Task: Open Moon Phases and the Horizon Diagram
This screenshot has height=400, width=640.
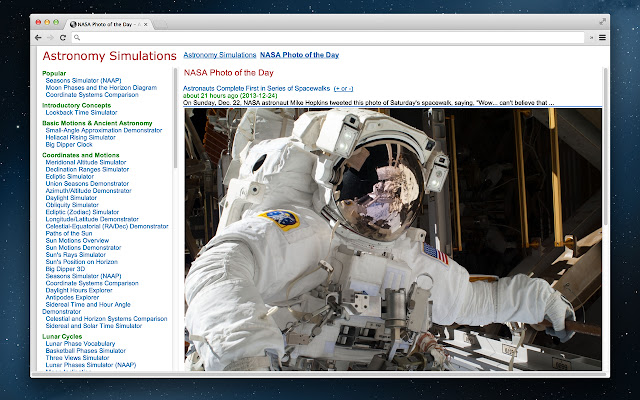Action: [x=101, y=87]
